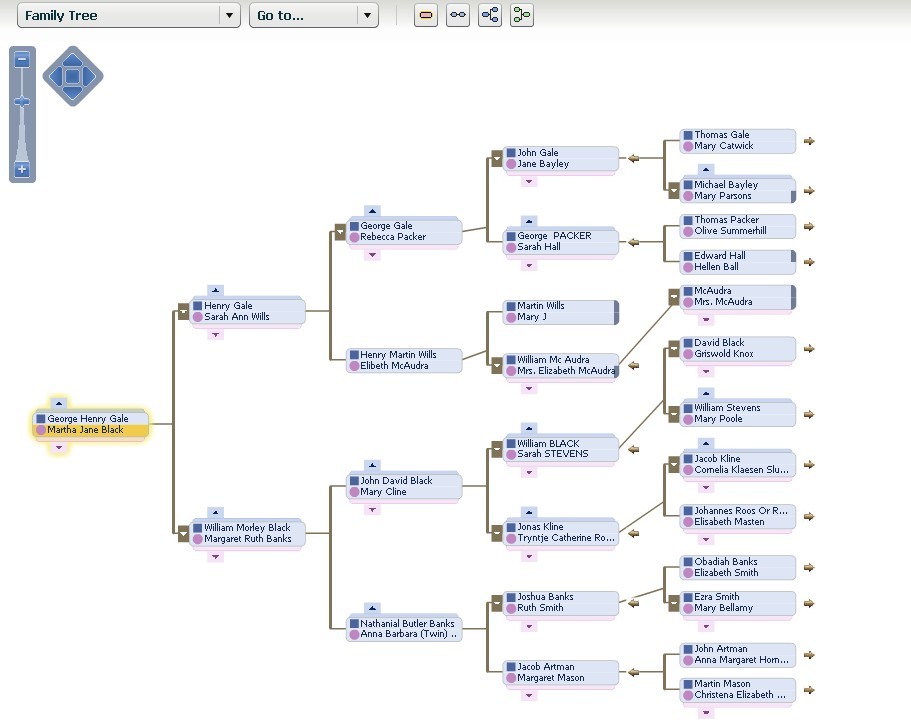Expand the up-arrow tab above Nathanial Butler Banks
Image resolution: width=911 pixels, height=727 pixels.
372,608
